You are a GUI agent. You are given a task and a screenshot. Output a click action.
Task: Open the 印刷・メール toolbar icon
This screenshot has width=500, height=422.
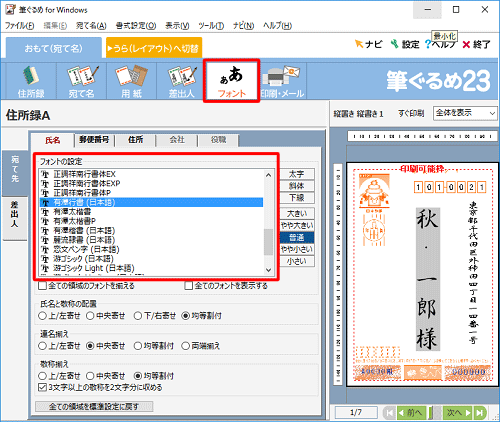coord(282,81)
